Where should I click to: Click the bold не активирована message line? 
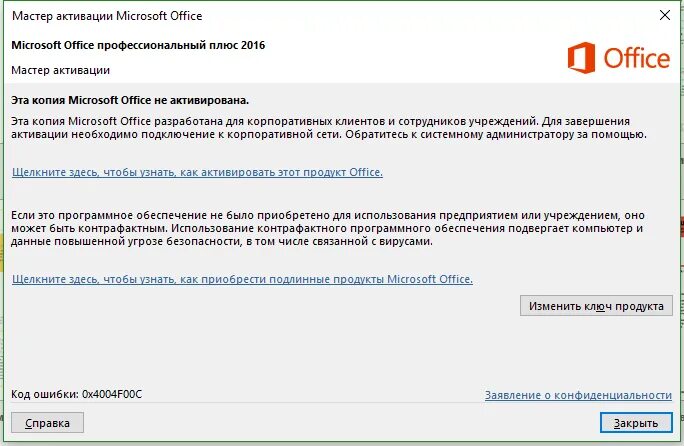point(130,100)
